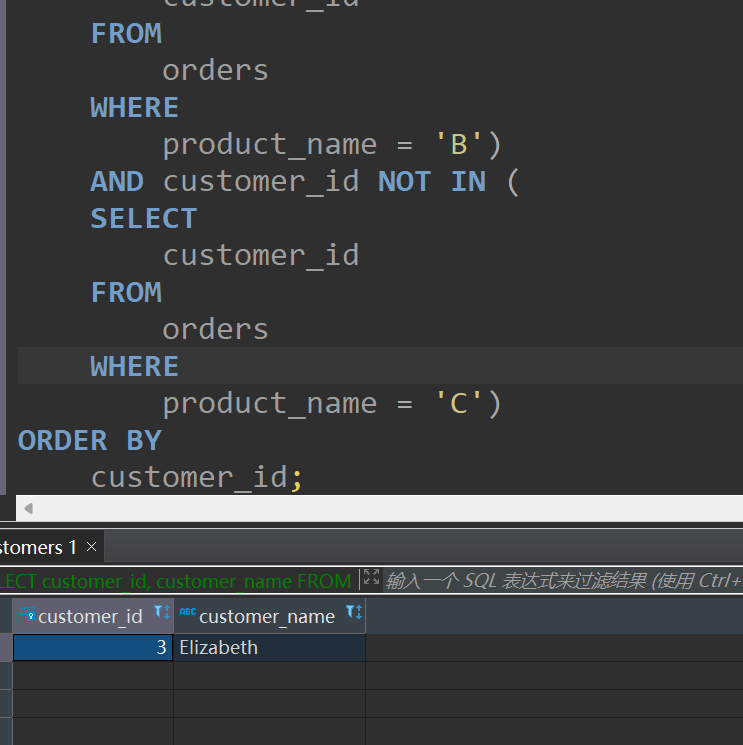Click the numeric type icon on customer_id header
The width and height of the screenshot is (743, 745).
coord(27,613)
